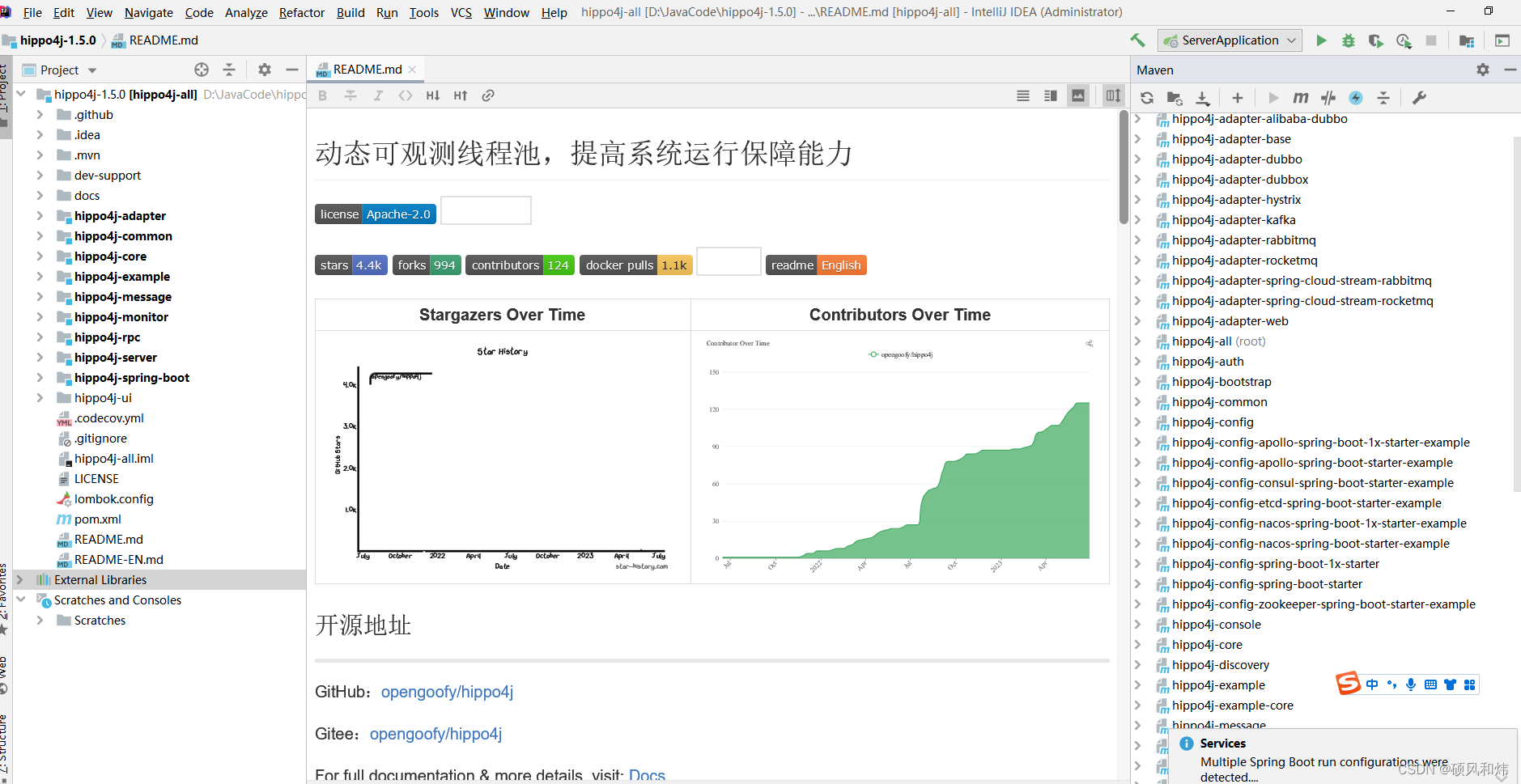1521x784 pixels.
Task: Decrease header level in markdown toolbar
Action: [x=433, y=95]
